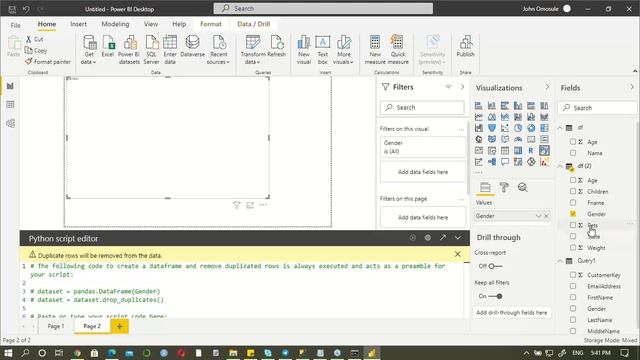Collapse the Visualizations pane chevron
The image size is (640, 360).
pos(547,87)
